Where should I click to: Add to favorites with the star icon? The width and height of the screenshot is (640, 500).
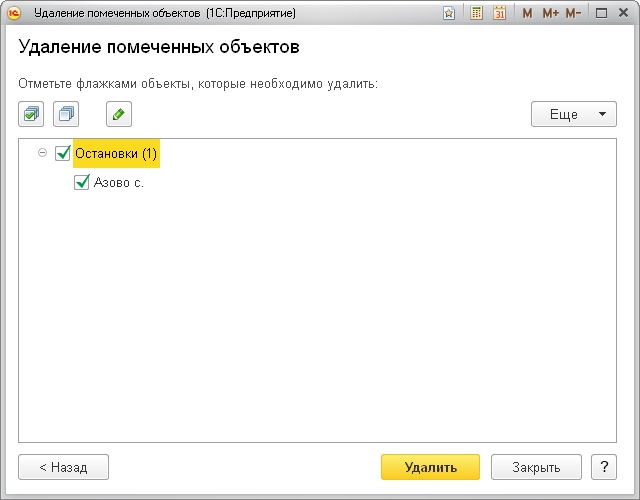pyautogui.click(x=450, y=14)
